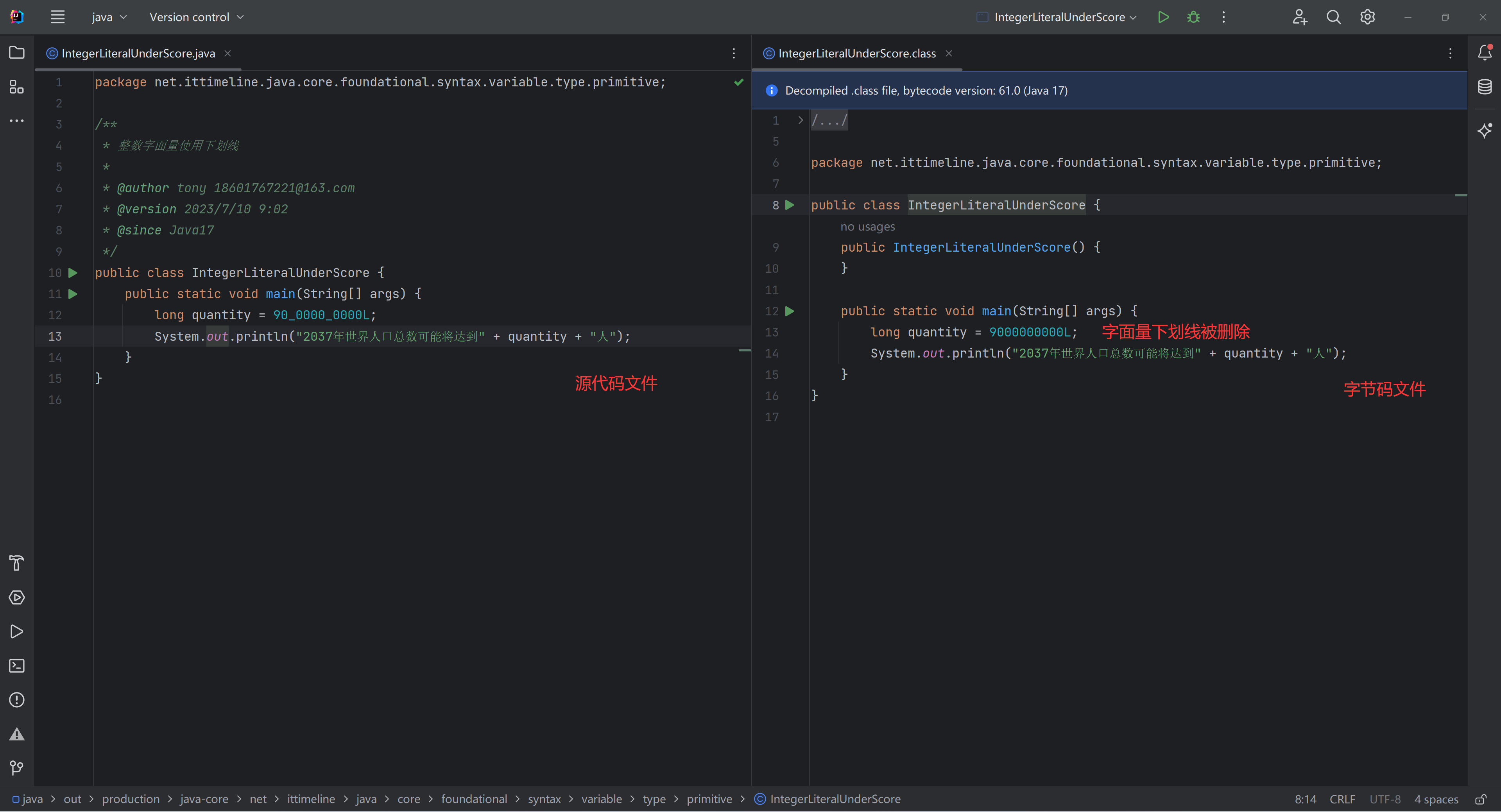Open right editor tab options menu
The image size is (1501, 812).
[x=1450, y=53]
